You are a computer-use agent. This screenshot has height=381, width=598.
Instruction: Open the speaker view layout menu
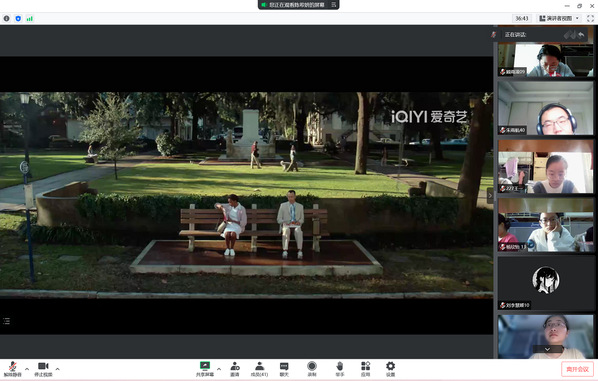click(x=559, y=18)
